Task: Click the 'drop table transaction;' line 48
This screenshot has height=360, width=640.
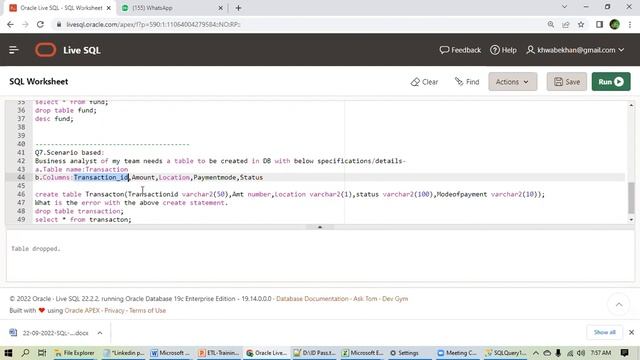Action: (79, 211)
